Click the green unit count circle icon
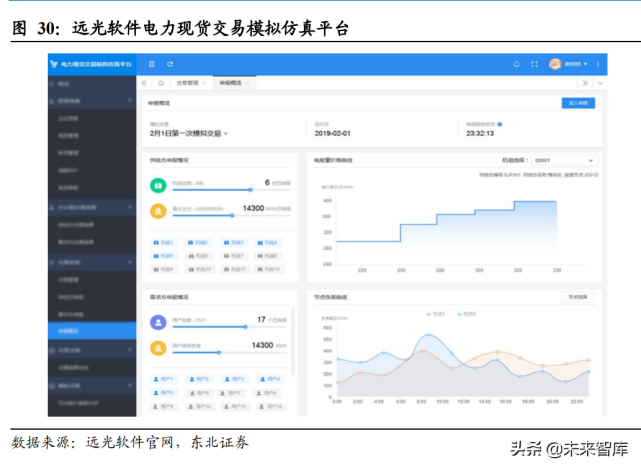Viewport: 641px width, 470px height. tap(158, 185)
